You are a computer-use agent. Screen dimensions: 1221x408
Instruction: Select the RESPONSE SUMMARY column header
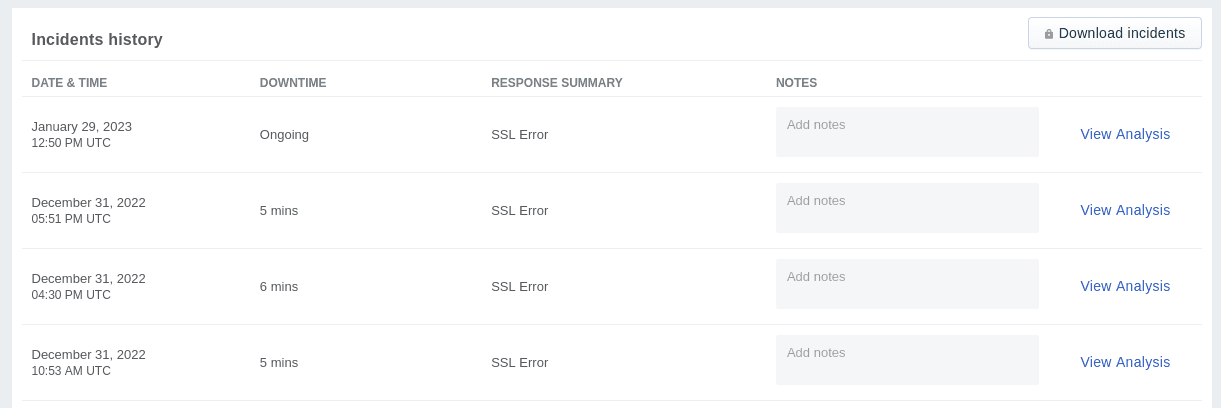(557, 83)
